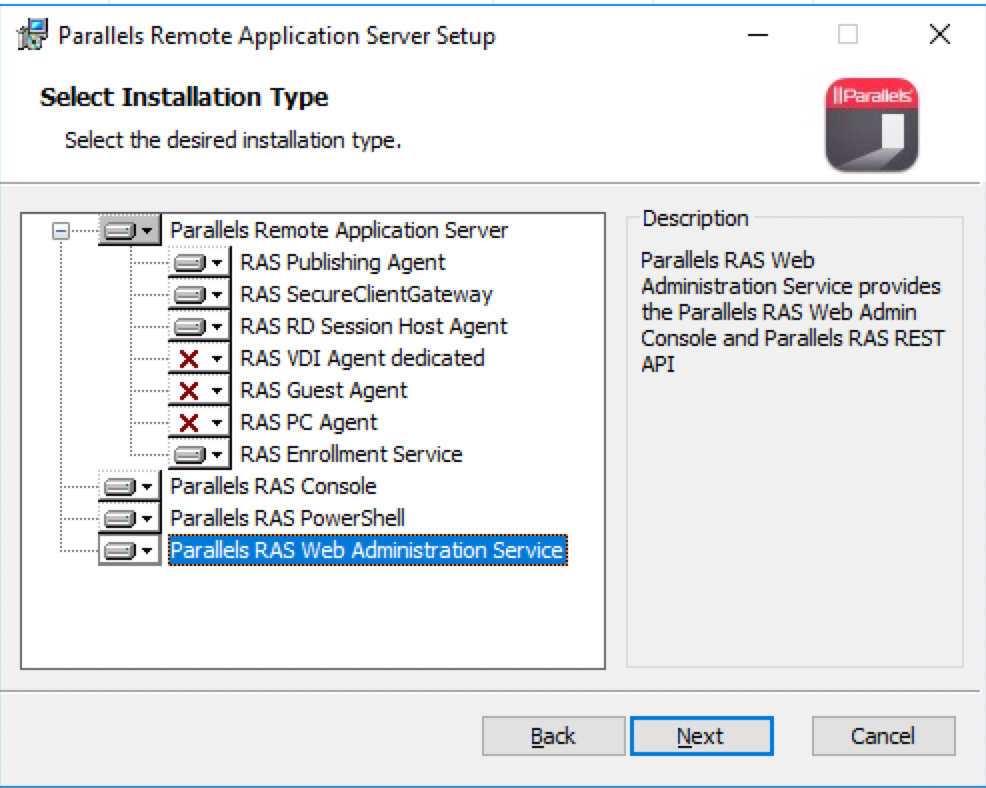Collapse the Parallels Remote Application Server tree node

pos(60,231)
